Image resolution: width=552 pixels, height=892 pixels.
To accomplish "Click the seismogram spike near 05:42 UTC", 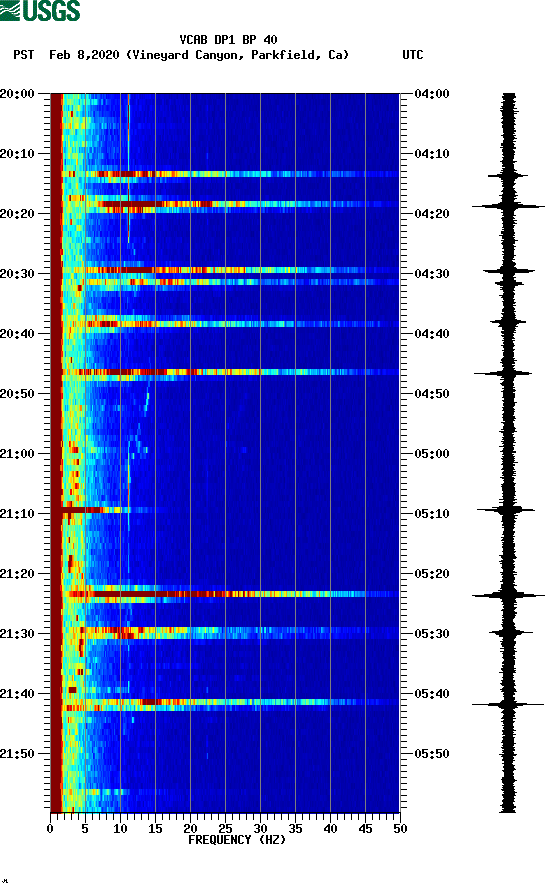I will tap(508, 704).
